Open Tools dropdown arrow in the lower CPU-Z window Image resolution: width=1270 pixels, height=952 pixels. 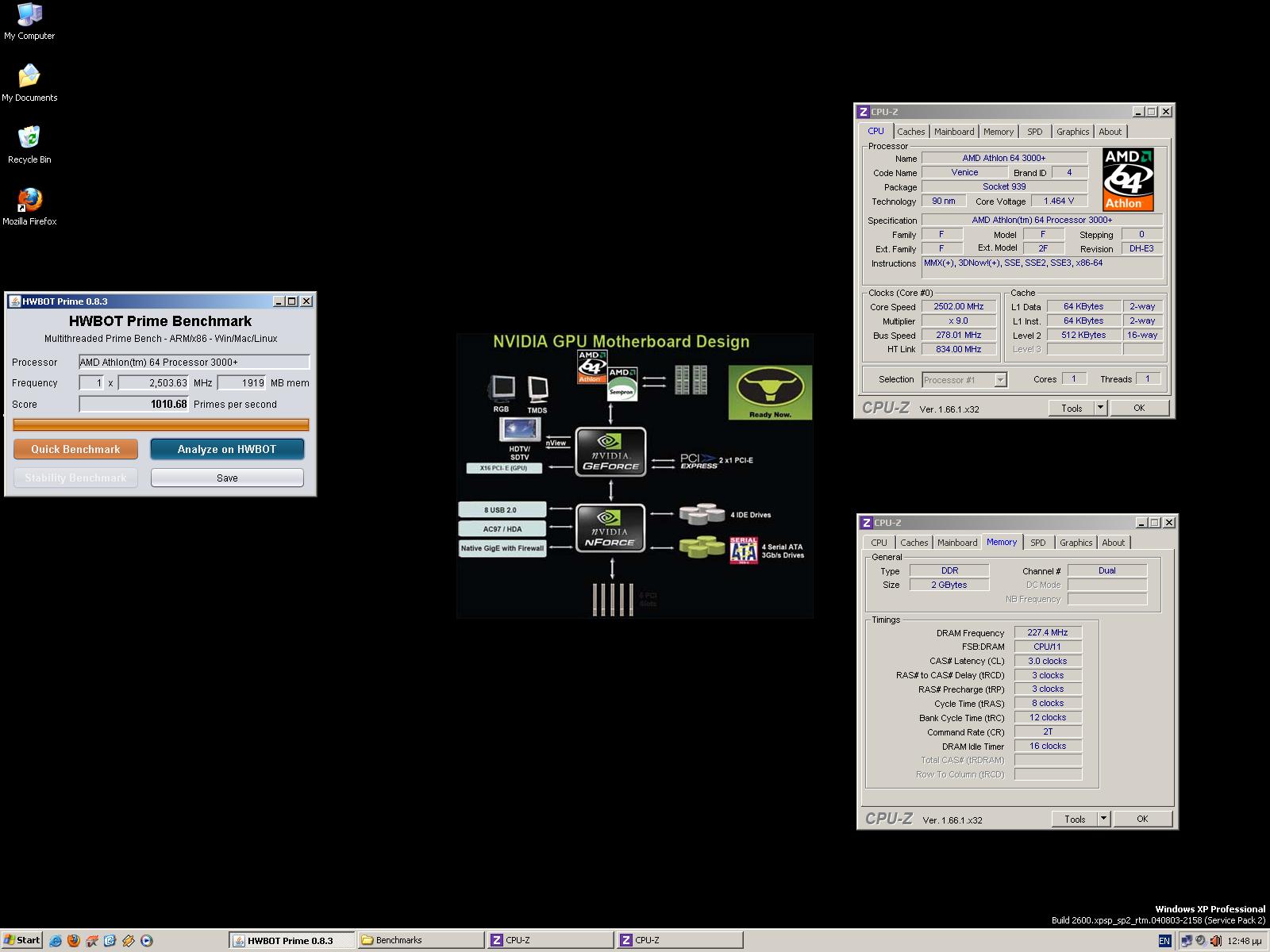(x=1103, y=819)
